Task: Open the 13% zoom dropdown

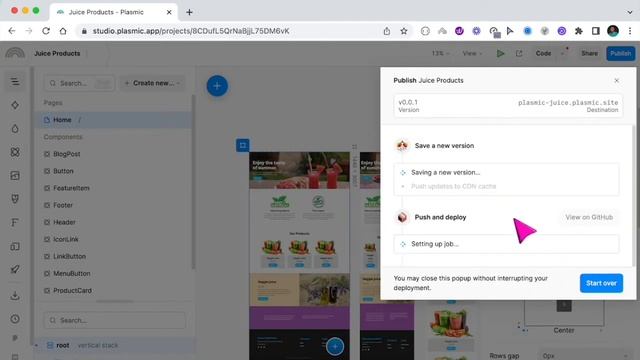Action: click(440, 53)
